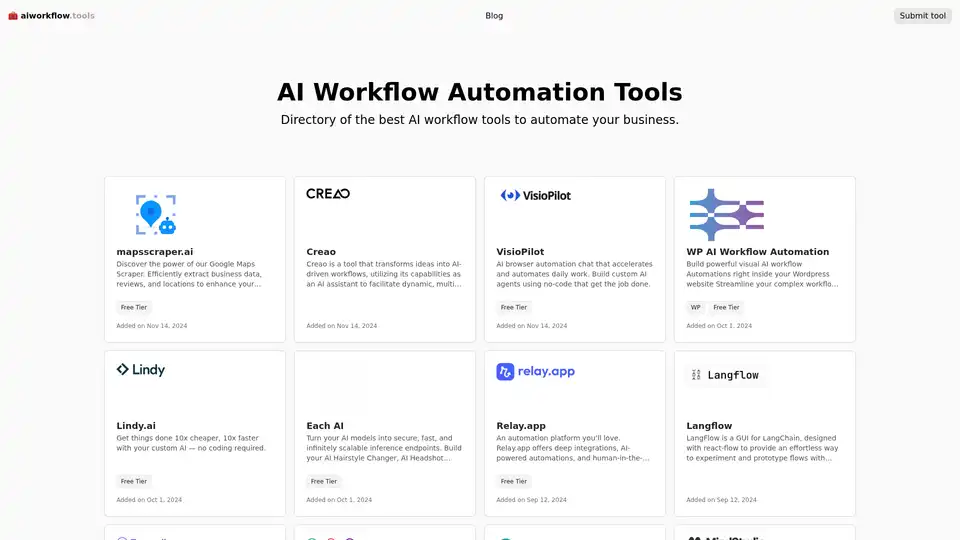Click Free Tier tag on Lindy.ai card
This screenshot has height=540, width=960.
tap(134, 481)
